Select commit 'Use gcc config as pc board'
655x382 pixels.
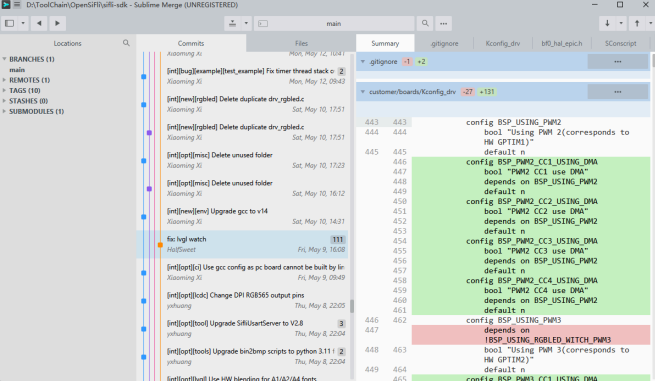click(x=243, y=272)
